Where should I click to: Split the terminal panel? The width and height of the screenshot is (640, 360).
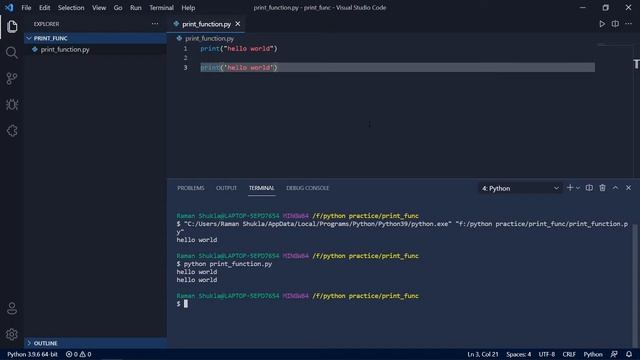(589, 188)
